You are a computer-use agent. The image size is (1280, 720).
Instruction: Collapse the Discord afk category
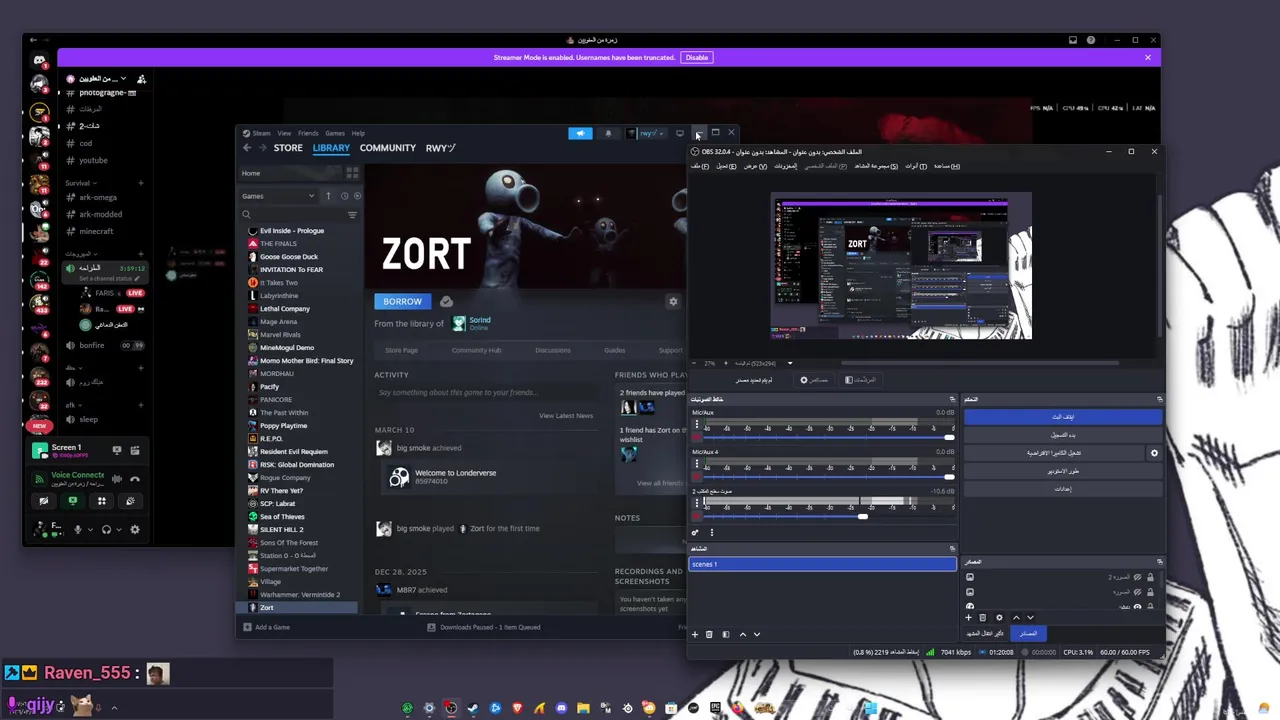tap(72, 405)
